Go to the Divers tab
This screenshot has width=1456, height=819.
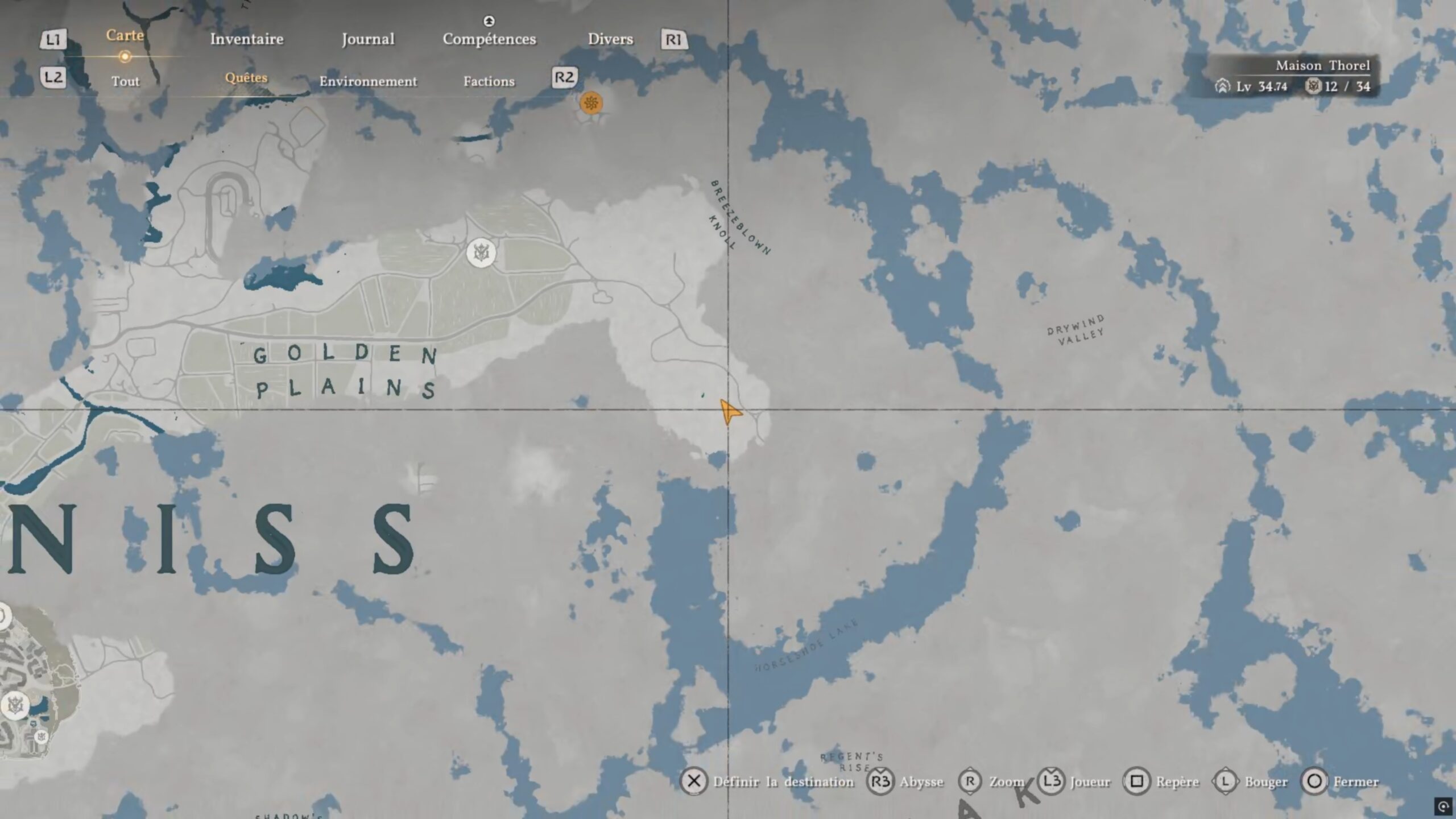[x=610, y=39]
